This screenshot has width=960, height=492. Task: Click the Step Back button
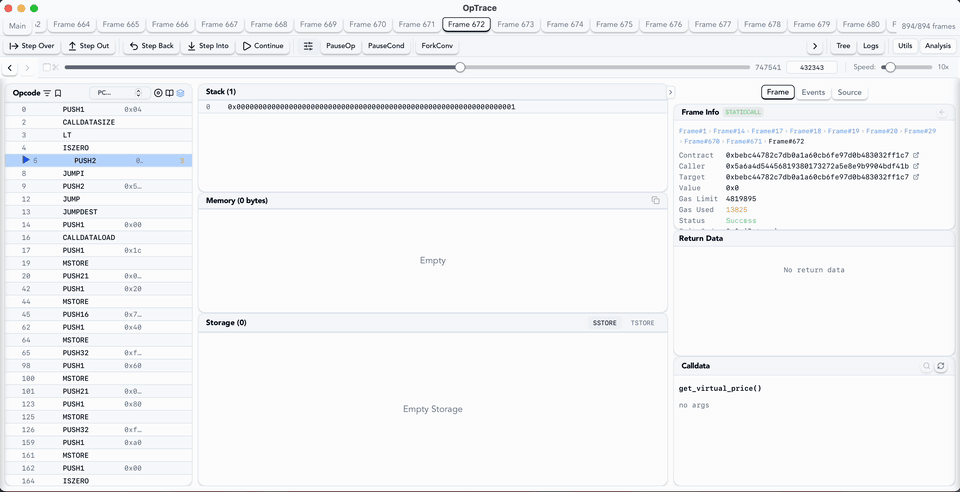pyautogui.click(x=151, y=46)
